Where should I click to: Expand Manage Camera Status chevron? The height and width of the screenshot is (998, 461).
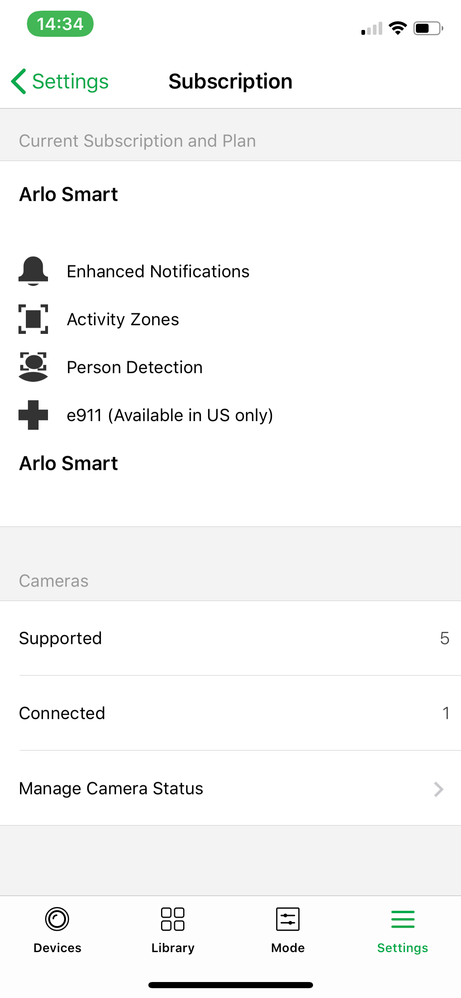tap(439, 789)
